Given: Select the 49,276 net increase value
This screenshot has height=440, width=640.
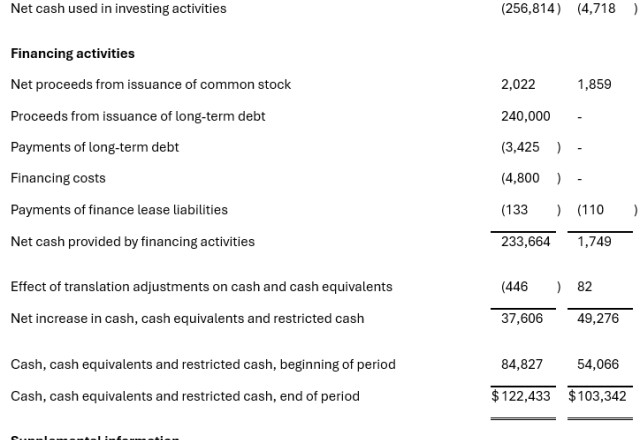Looking at the screenshot, I should [x=598, y=318].
